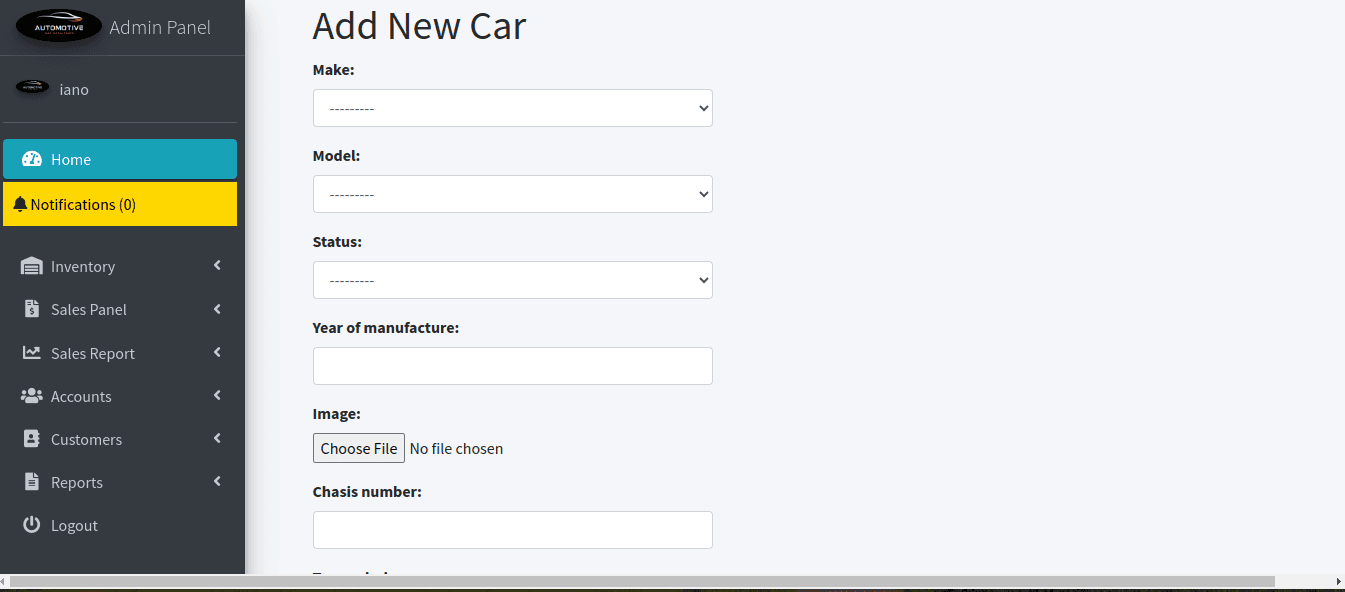
Task: Click the Automotive logo in the header
Action: (x=59, y=27)
